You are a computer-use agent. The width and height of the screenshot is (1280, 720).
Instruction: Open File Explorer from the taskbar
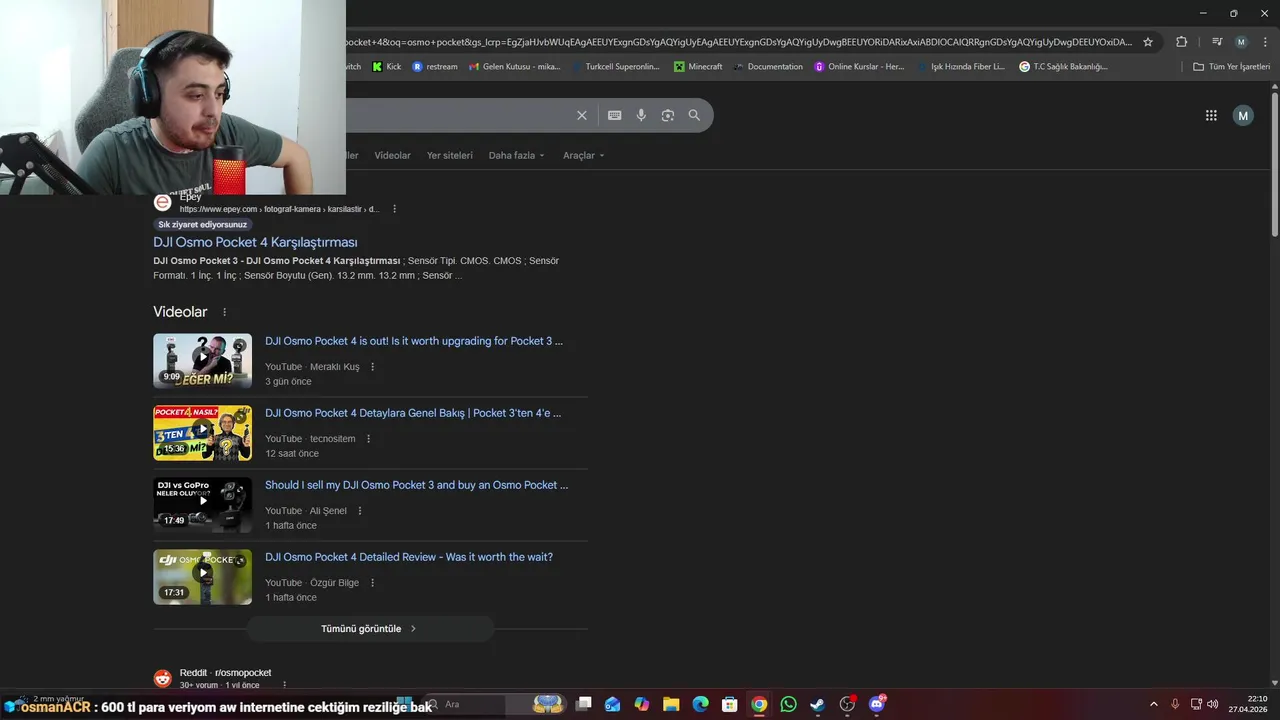point(671,704)
